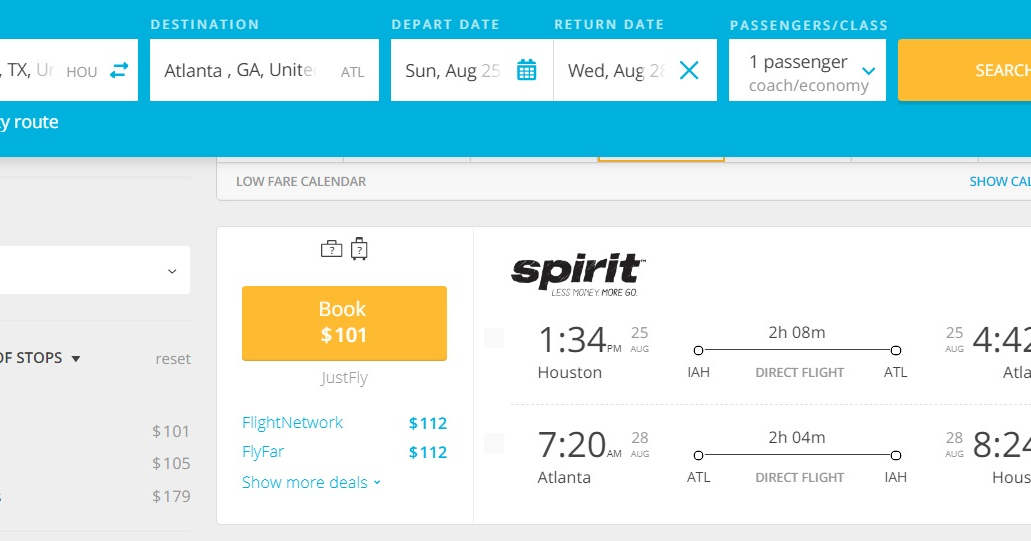The height and width of the screenshot is (541, 1031).
Task: Click the Atlanta destination input field
Action: pos(264,70)
